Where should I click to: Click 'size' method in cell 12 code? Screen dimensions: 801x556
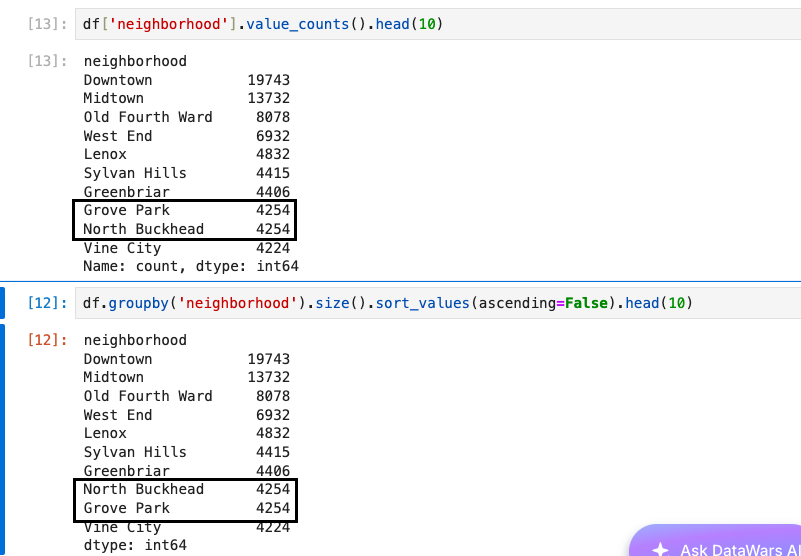[332, 303]
